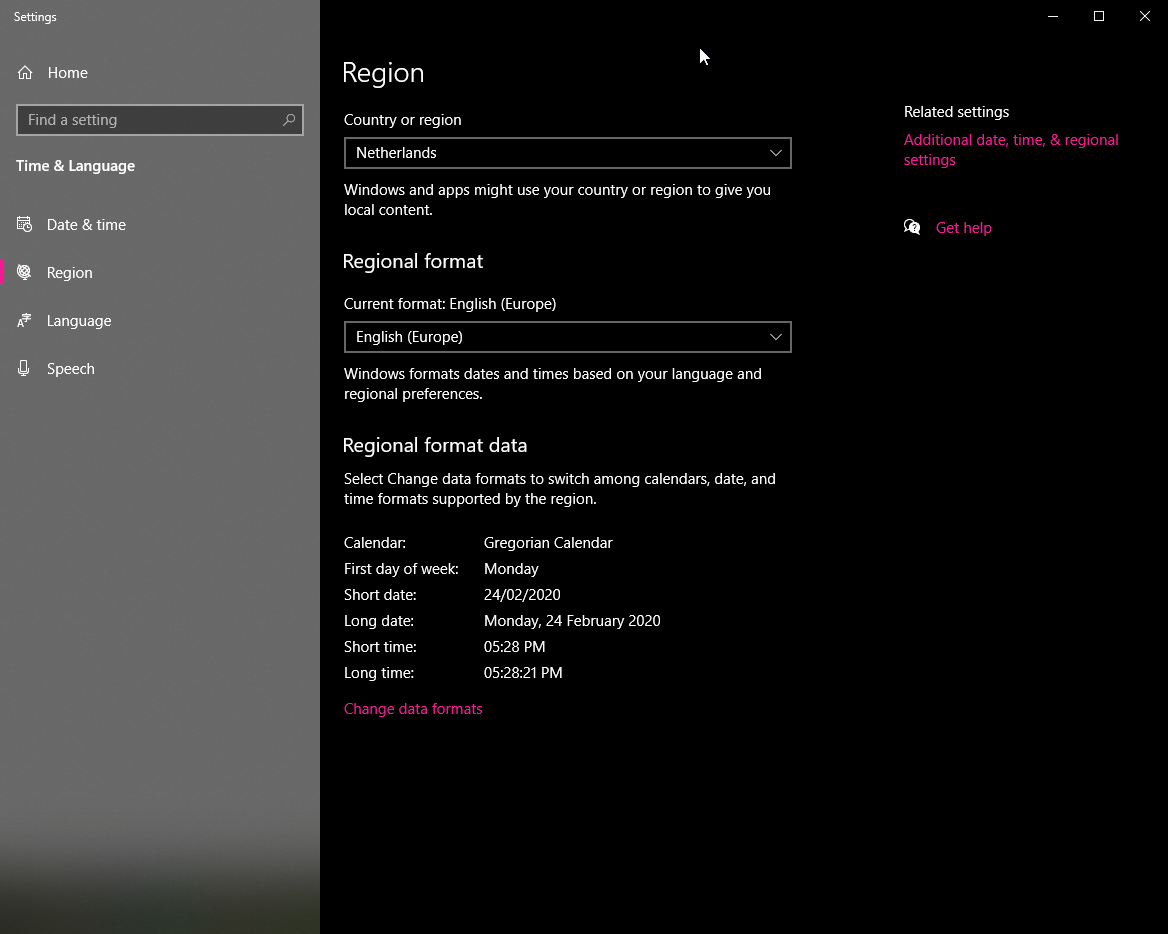Close the Settings window

(x=1145, y=16)
